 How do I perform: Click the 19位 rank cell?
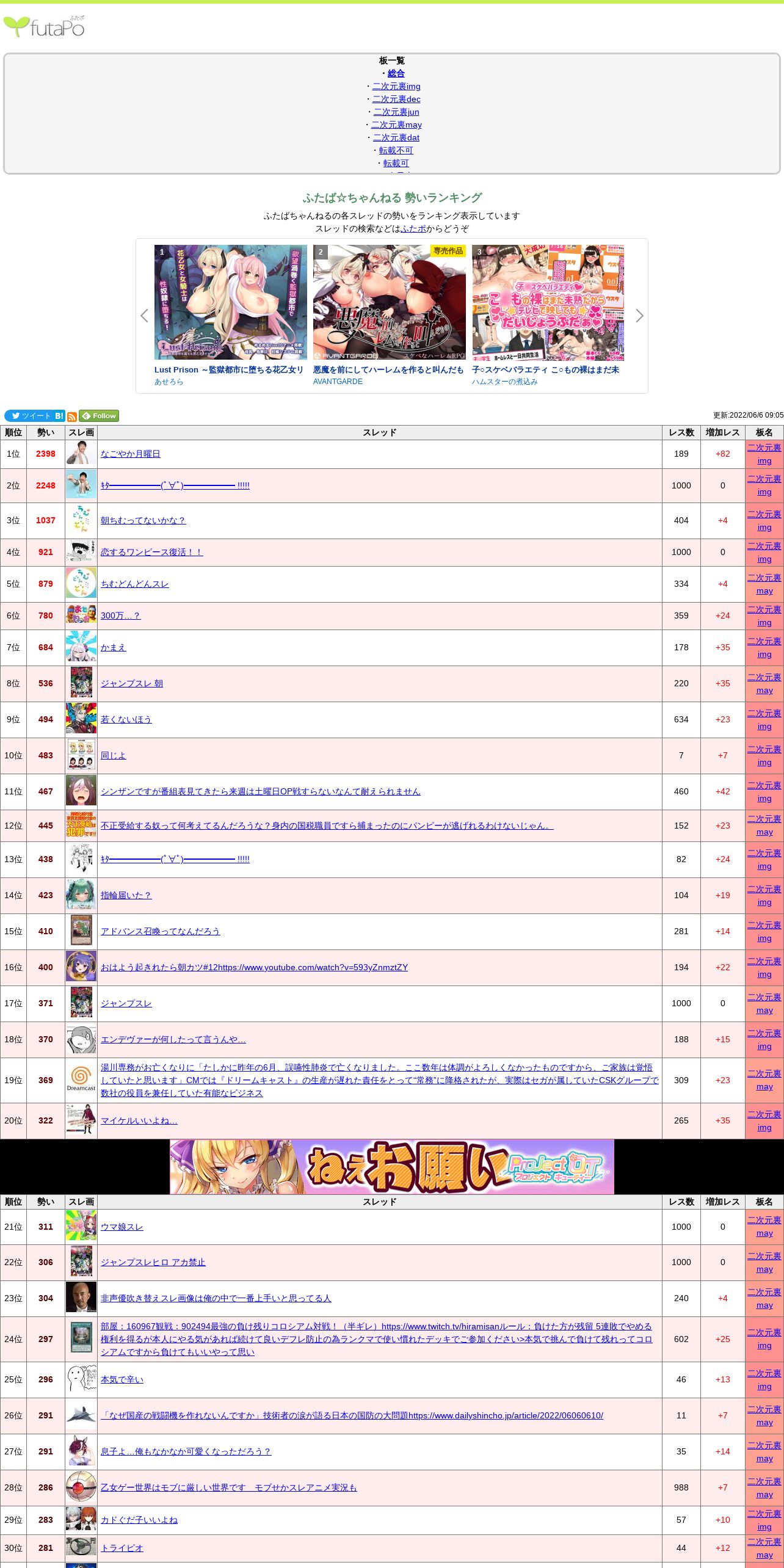pos(13,1080)
